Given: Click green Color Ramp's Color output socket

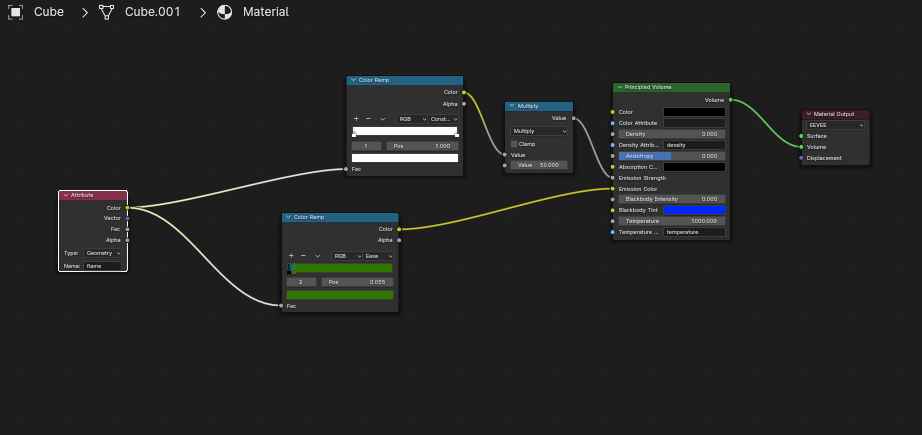Looking at the screenshot, I should (399, 229).
